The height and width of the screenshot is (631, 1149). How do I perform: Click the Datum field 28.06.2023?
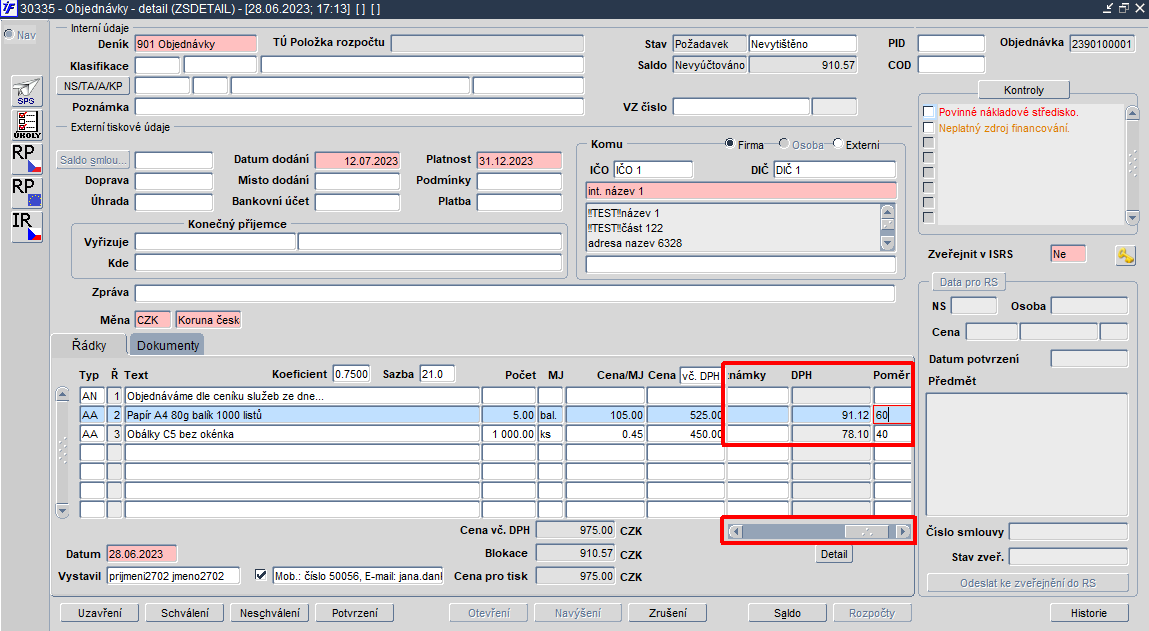click(142, 554)
